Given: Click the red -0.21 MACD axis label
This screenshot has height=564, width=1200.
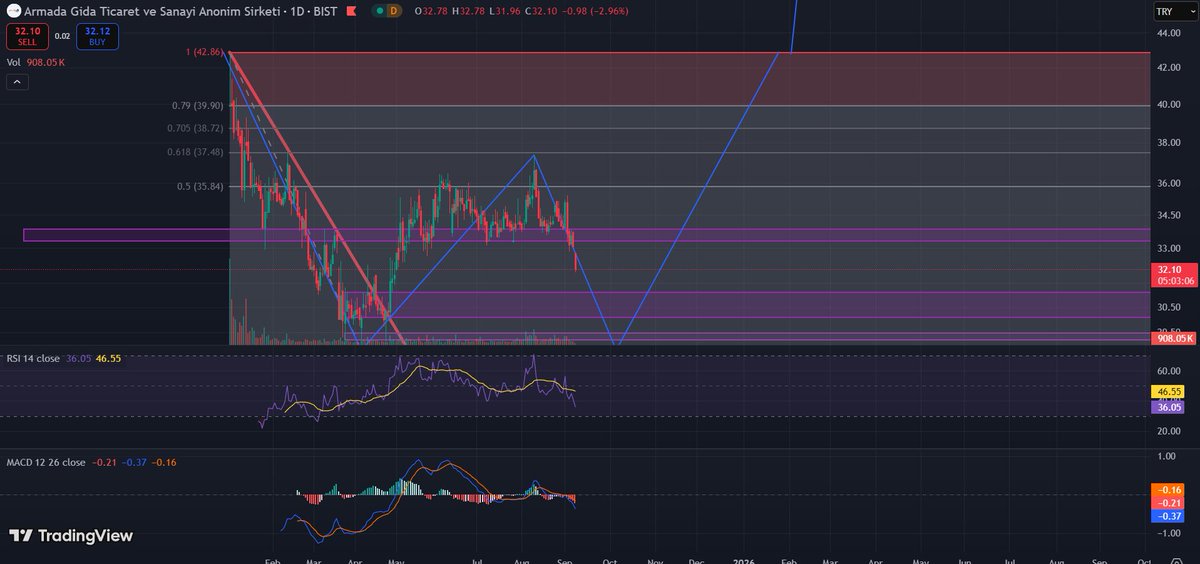Looking at the screenshot, I should (1170, 503).
